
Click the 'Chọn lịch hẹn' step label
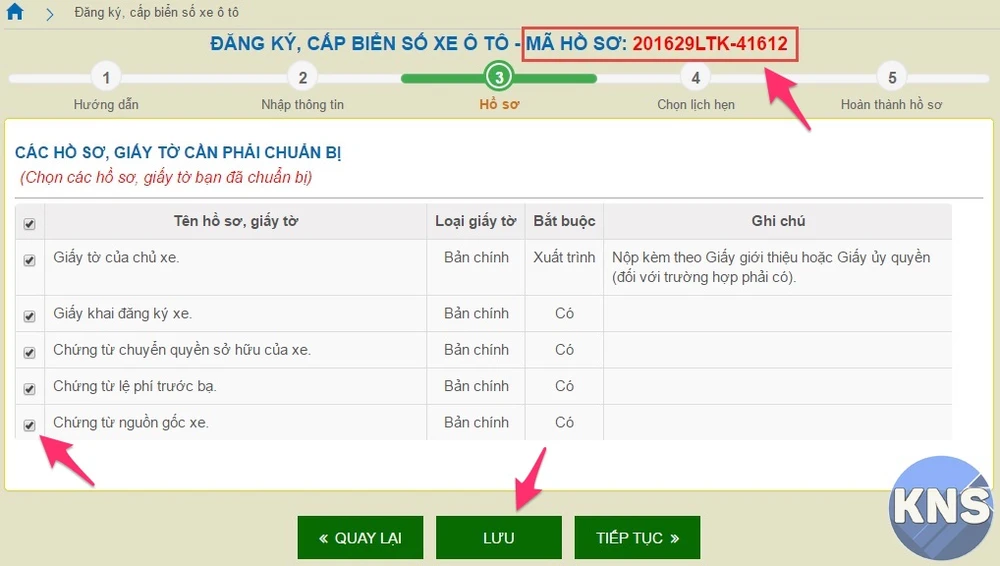coord(696,105)
